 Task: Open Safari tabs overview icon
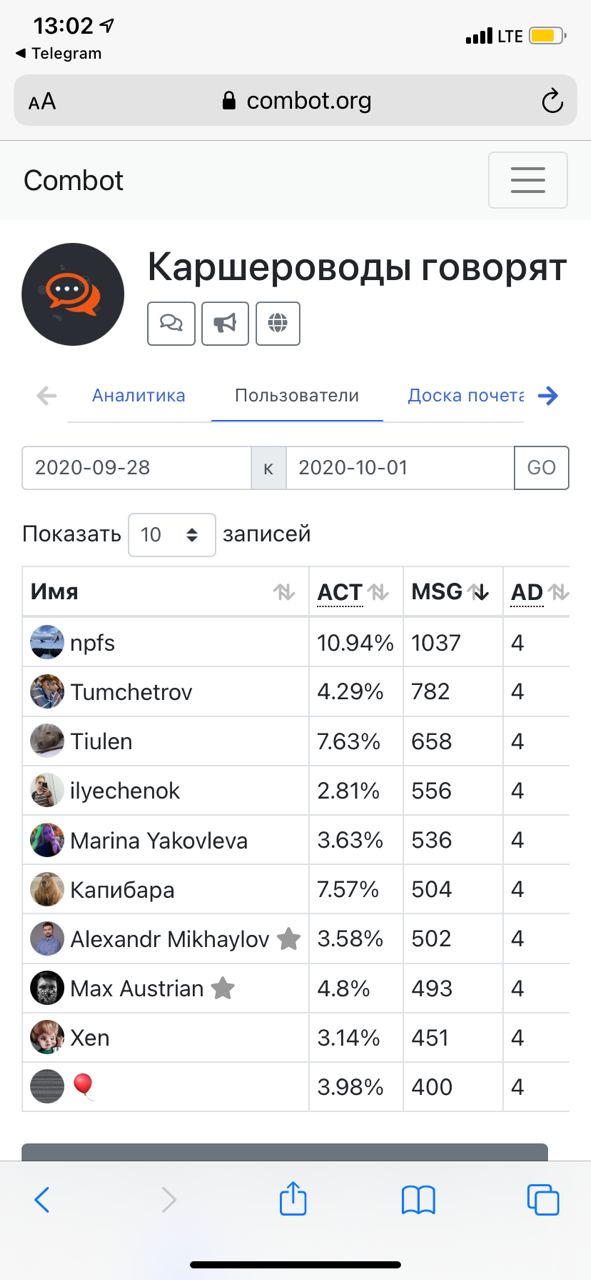coord(543,1199)
